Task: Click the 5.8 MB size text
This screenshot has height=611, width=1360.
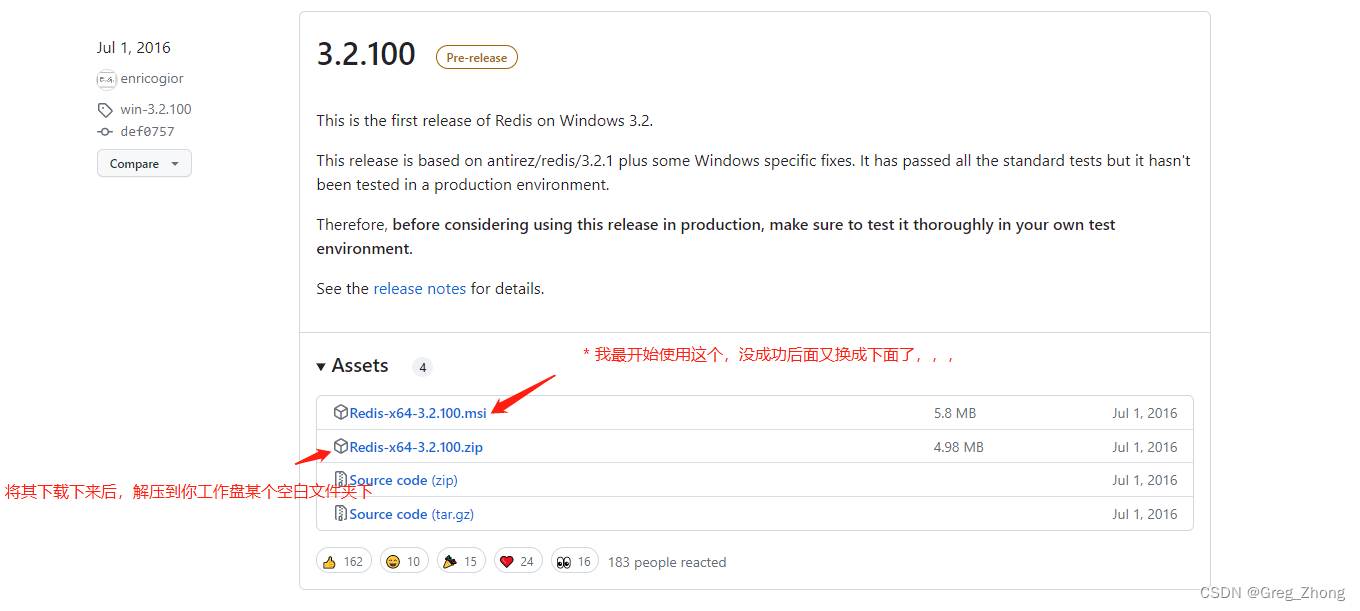Action: click(x=955, y=413)
